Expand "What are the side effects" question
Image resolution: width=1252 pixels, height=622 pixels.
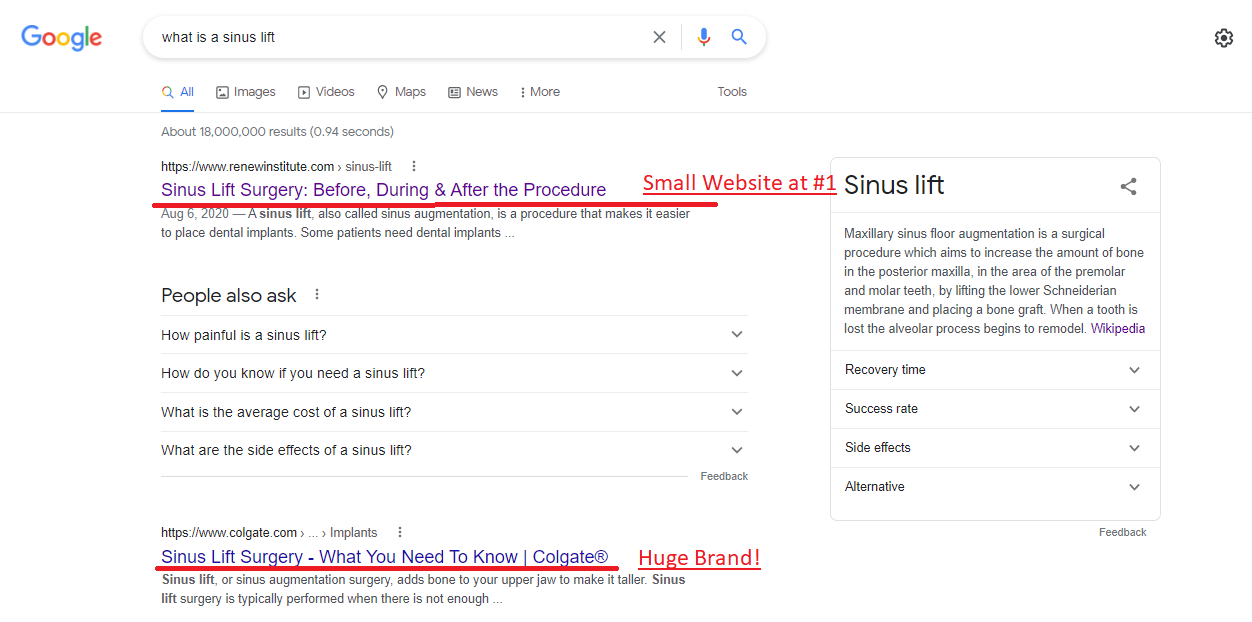pyautogui.click(x=454, y=450)
